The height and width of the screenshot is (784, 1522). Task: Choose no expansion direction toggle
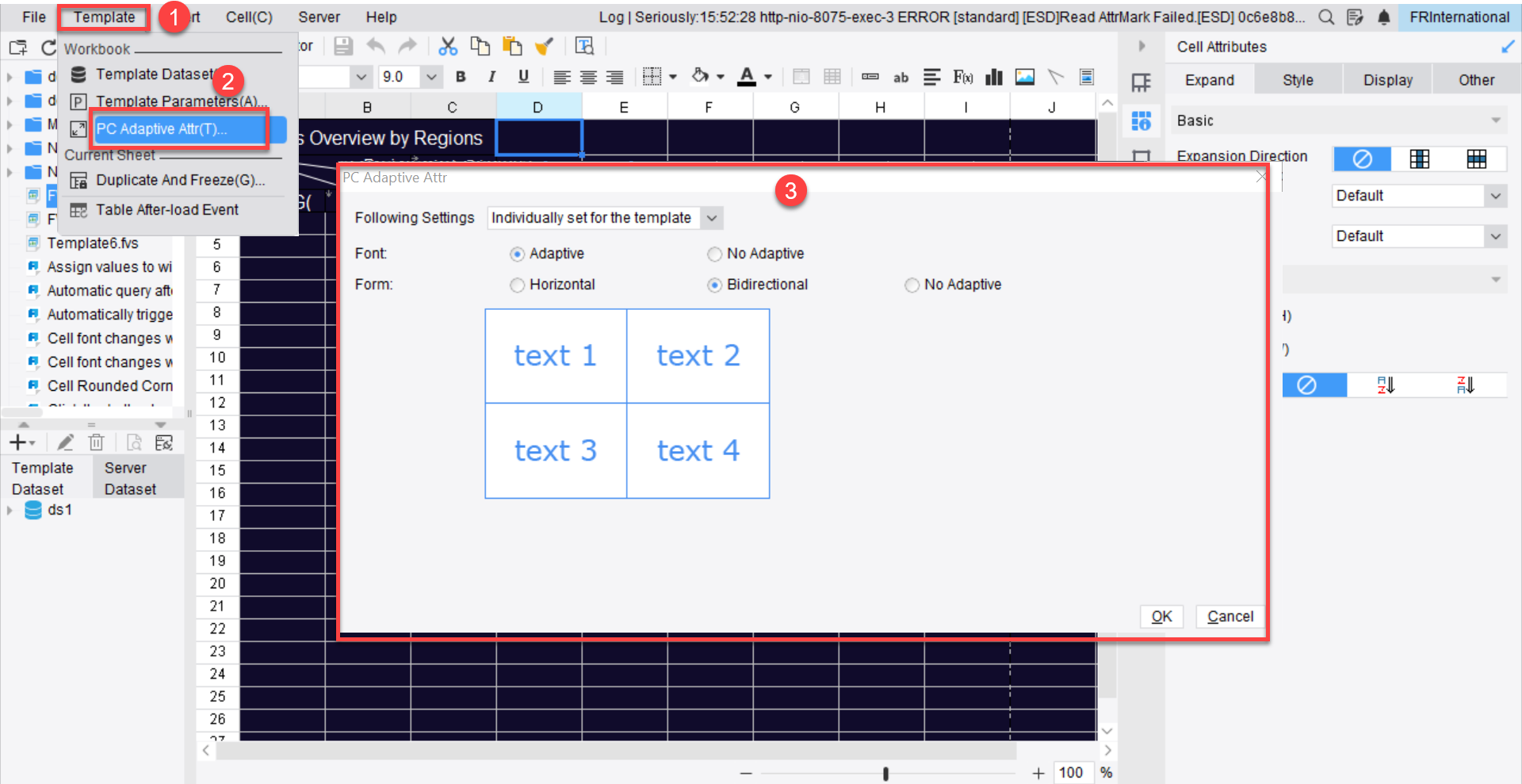1362,159
